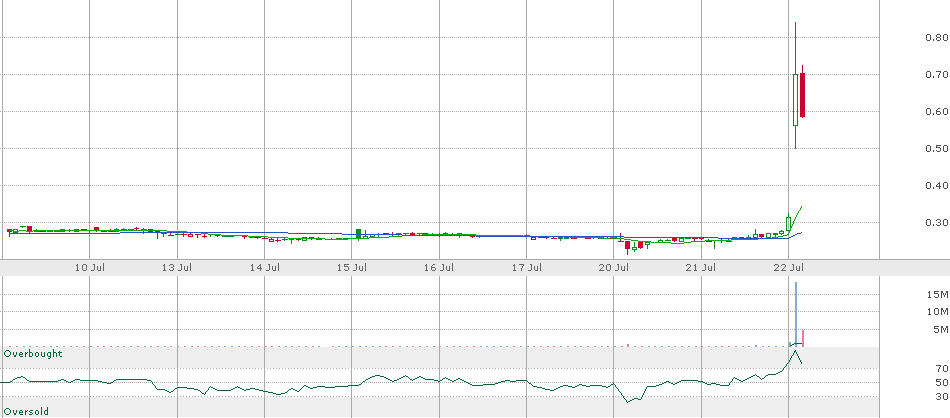
Task: Click the 5M volume axis label
Action: pos(942,330)
